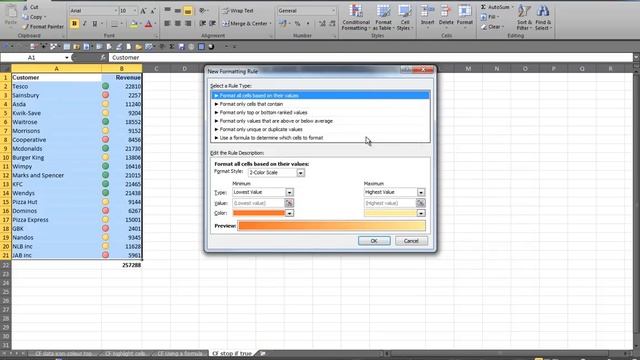The image size is (640, 360).
Task: Click the Increase Indent icon
Action: 213,24
